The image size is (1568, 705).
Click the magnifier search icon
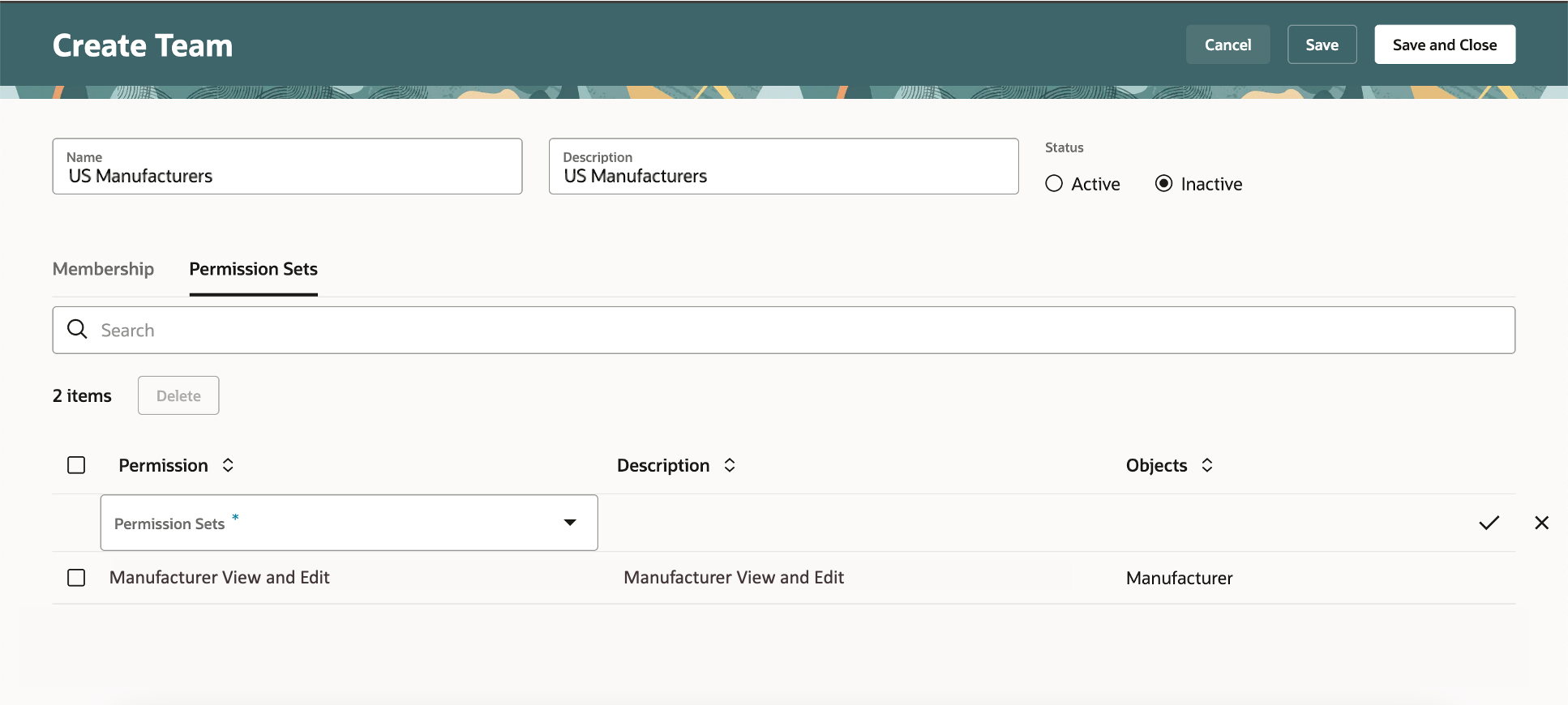point(77,329)
